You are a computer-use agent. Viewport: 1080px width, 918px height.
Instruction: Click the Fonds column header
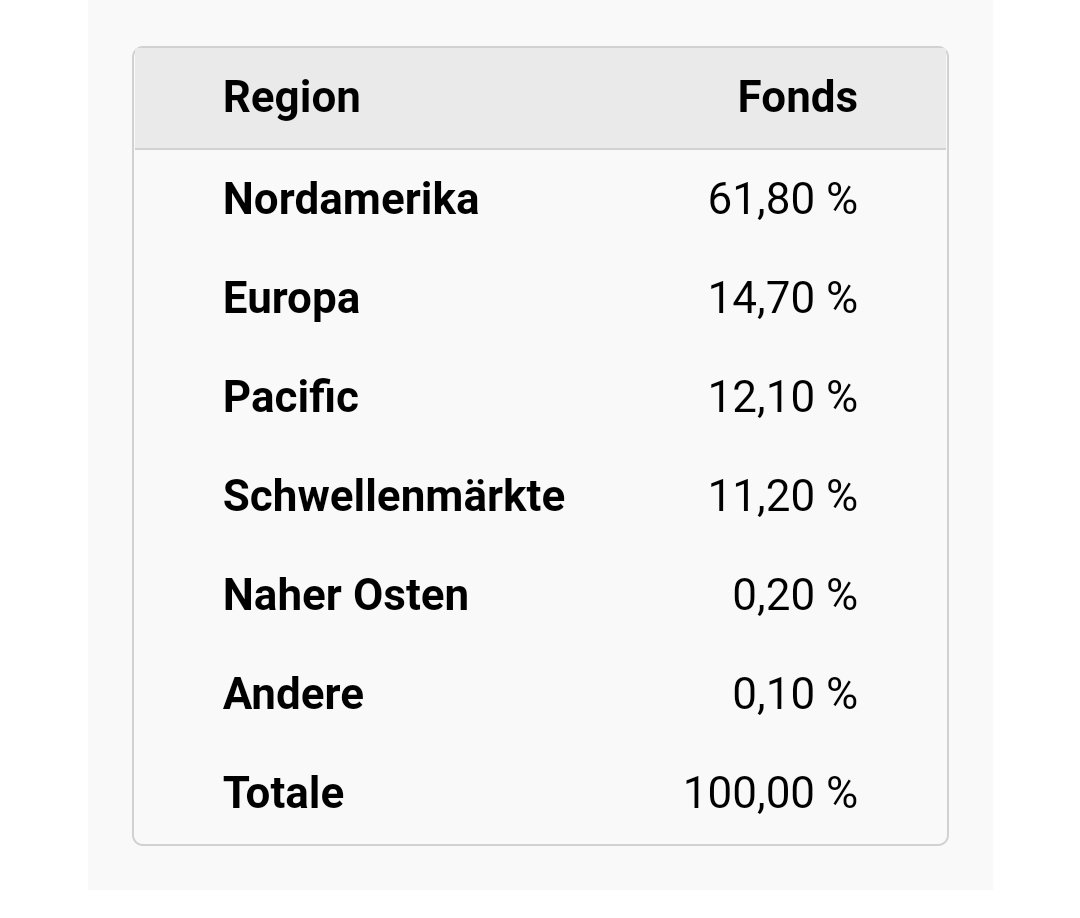click(797, 98)
